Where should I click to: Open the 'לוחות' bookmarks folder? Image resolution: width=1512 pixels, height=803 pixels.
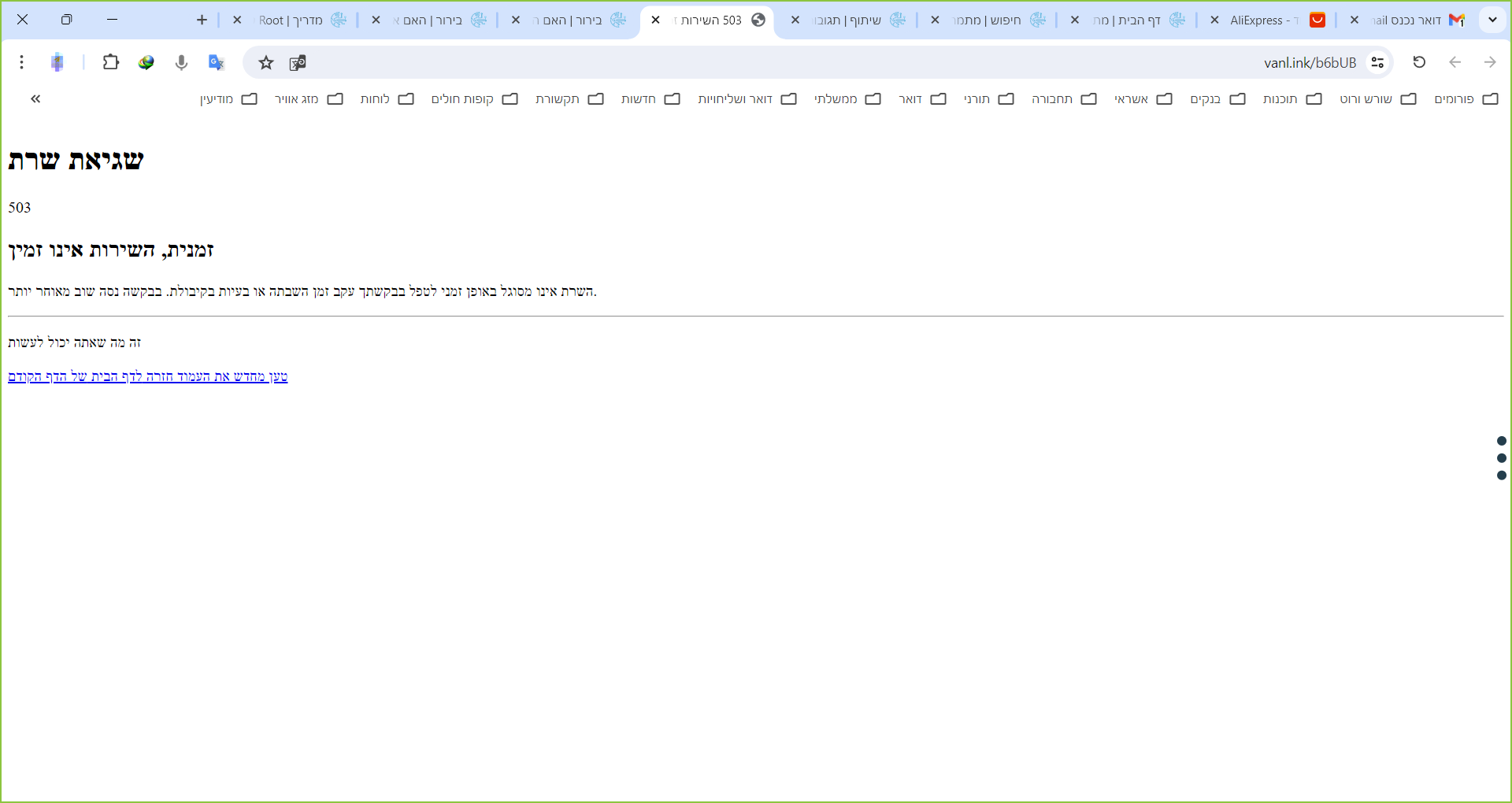387,99
